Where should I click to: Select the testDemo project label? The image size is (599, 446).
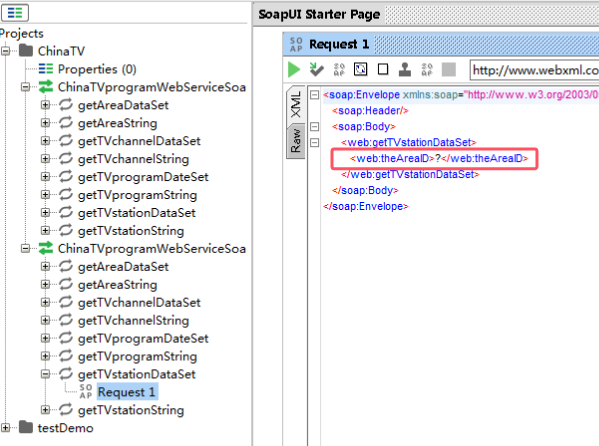65,428
